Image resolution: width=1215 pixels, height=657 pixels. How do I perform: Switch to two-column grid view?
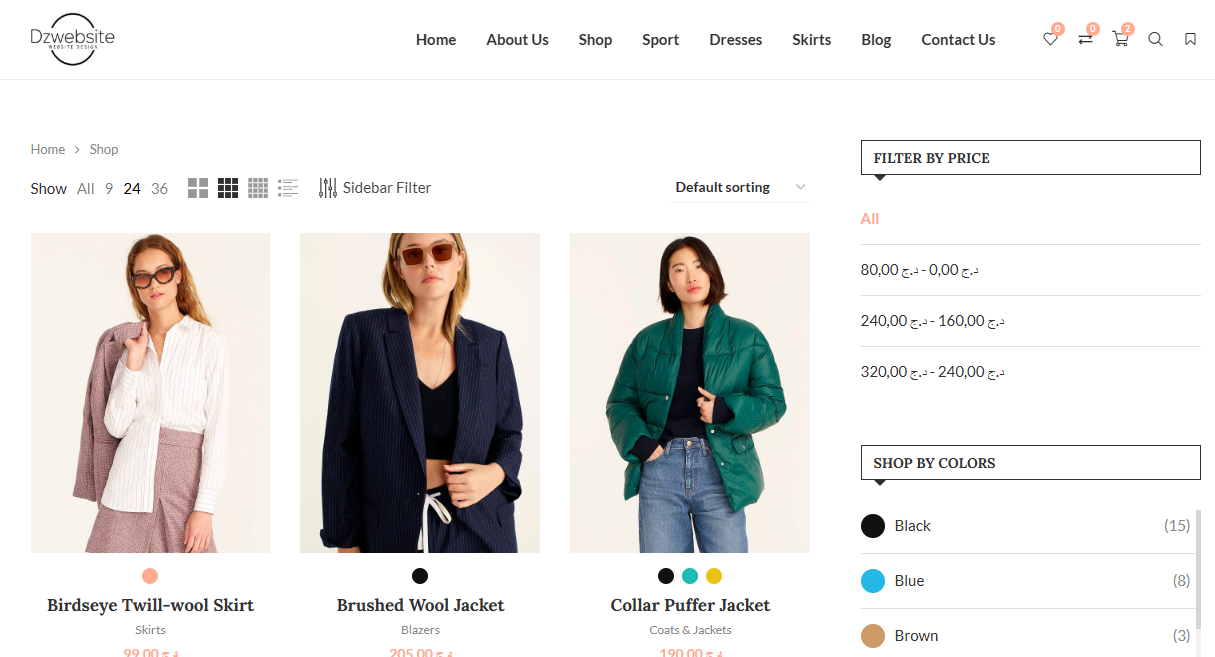click(198, 188)
